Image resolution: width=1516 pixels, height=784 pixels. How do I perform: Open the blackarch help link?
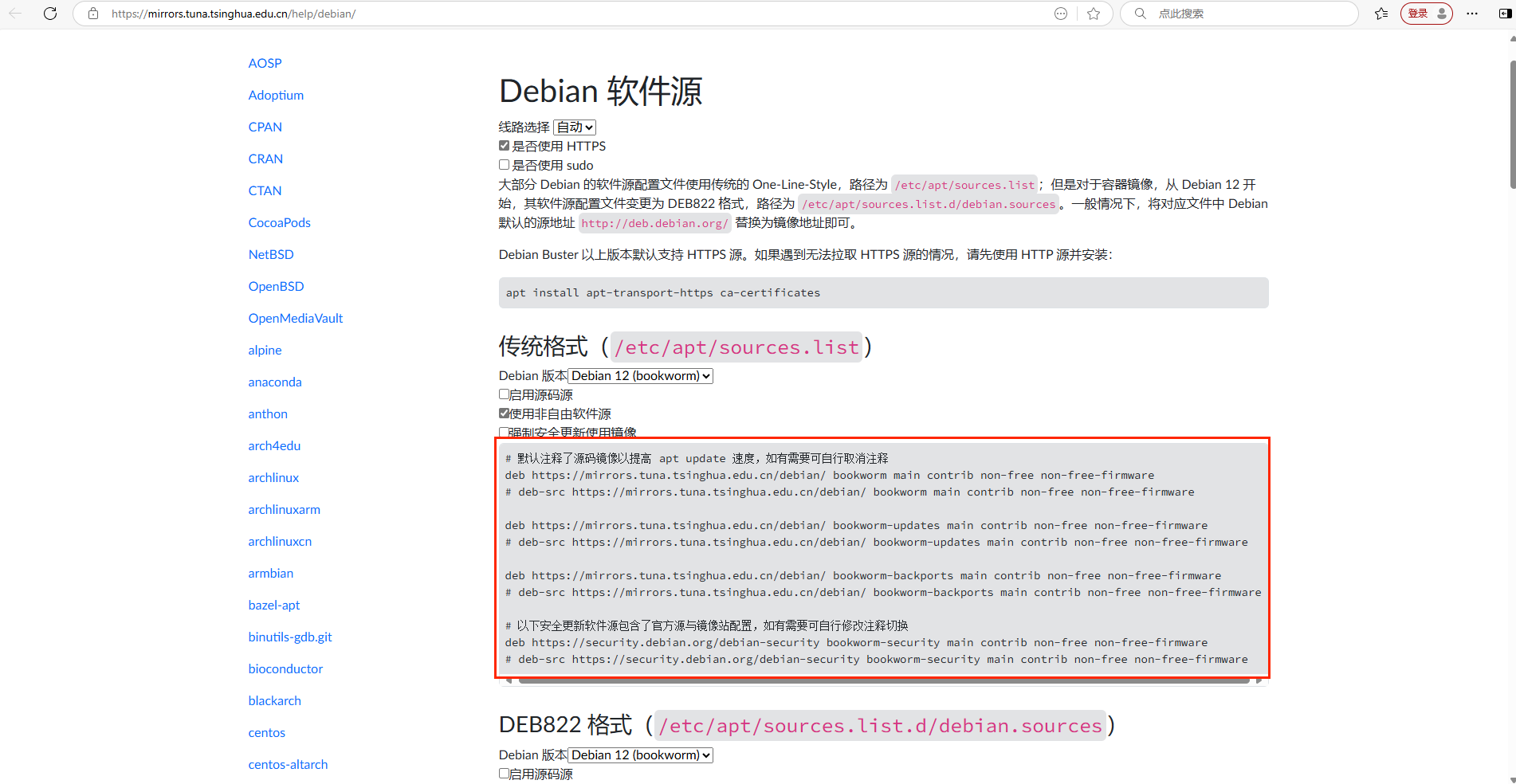[274, 700]
